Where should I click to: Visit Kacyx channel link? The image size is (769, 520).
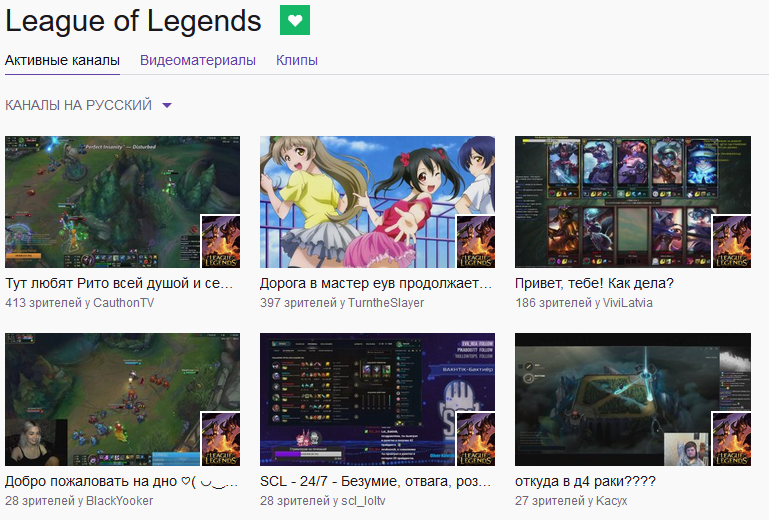tap(612, 501)
